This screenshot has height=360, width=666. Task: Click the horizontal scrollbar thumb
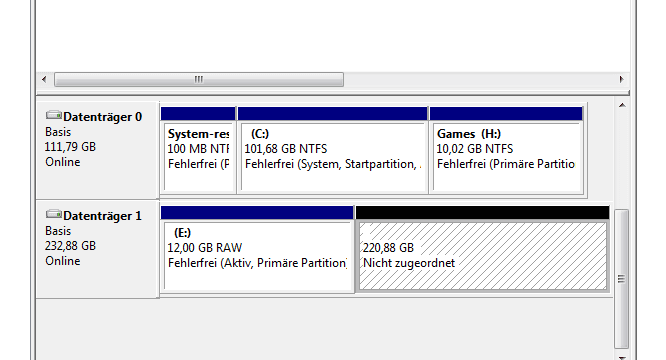[x=199, y=79]
